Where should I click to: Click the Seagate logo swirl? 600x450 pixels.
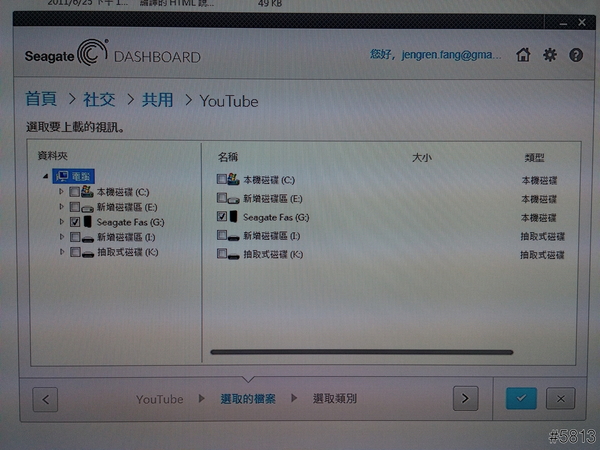[x=92, y=52]
